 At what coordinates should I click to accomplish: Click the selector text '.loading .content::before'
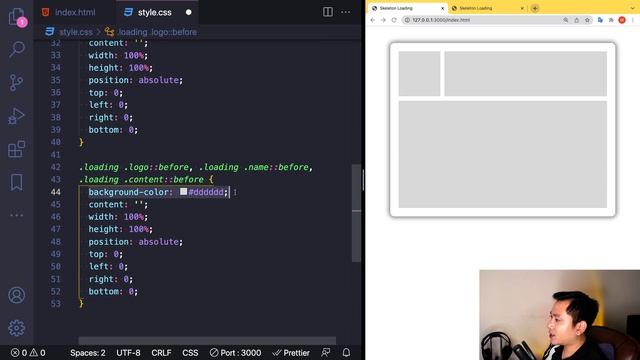click(x=141, y=180)
